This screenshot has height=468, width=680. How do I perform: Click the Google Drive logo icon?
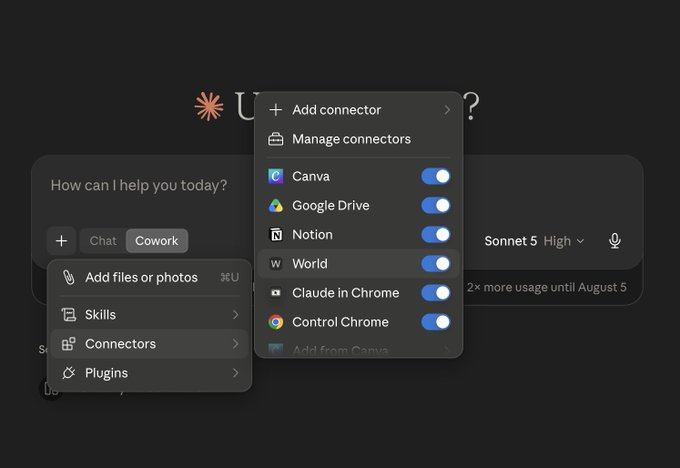[276, 206]
